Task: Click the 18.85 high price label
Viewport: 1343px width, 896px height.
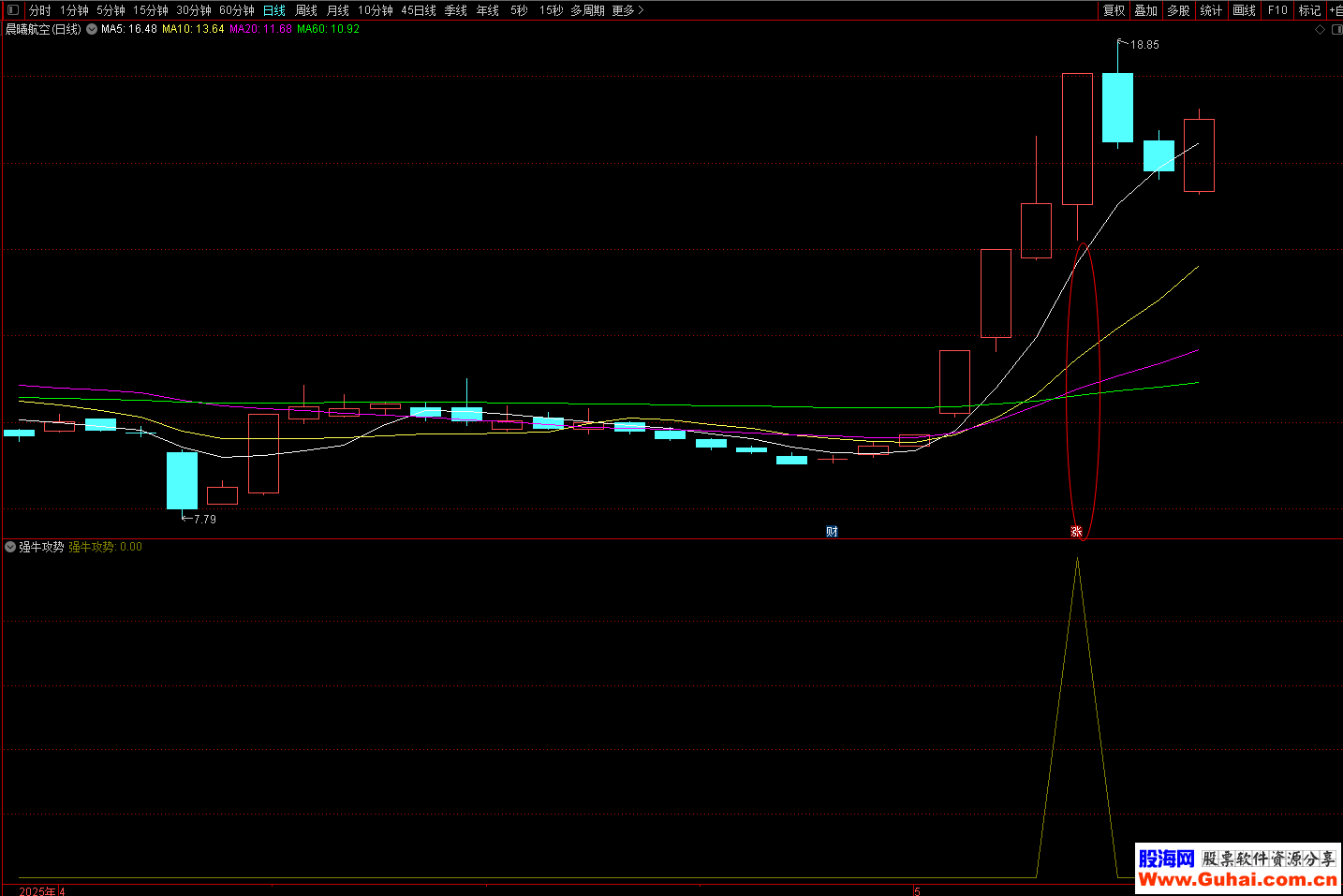Action: pyautogui.click(x=1144, y=45)
